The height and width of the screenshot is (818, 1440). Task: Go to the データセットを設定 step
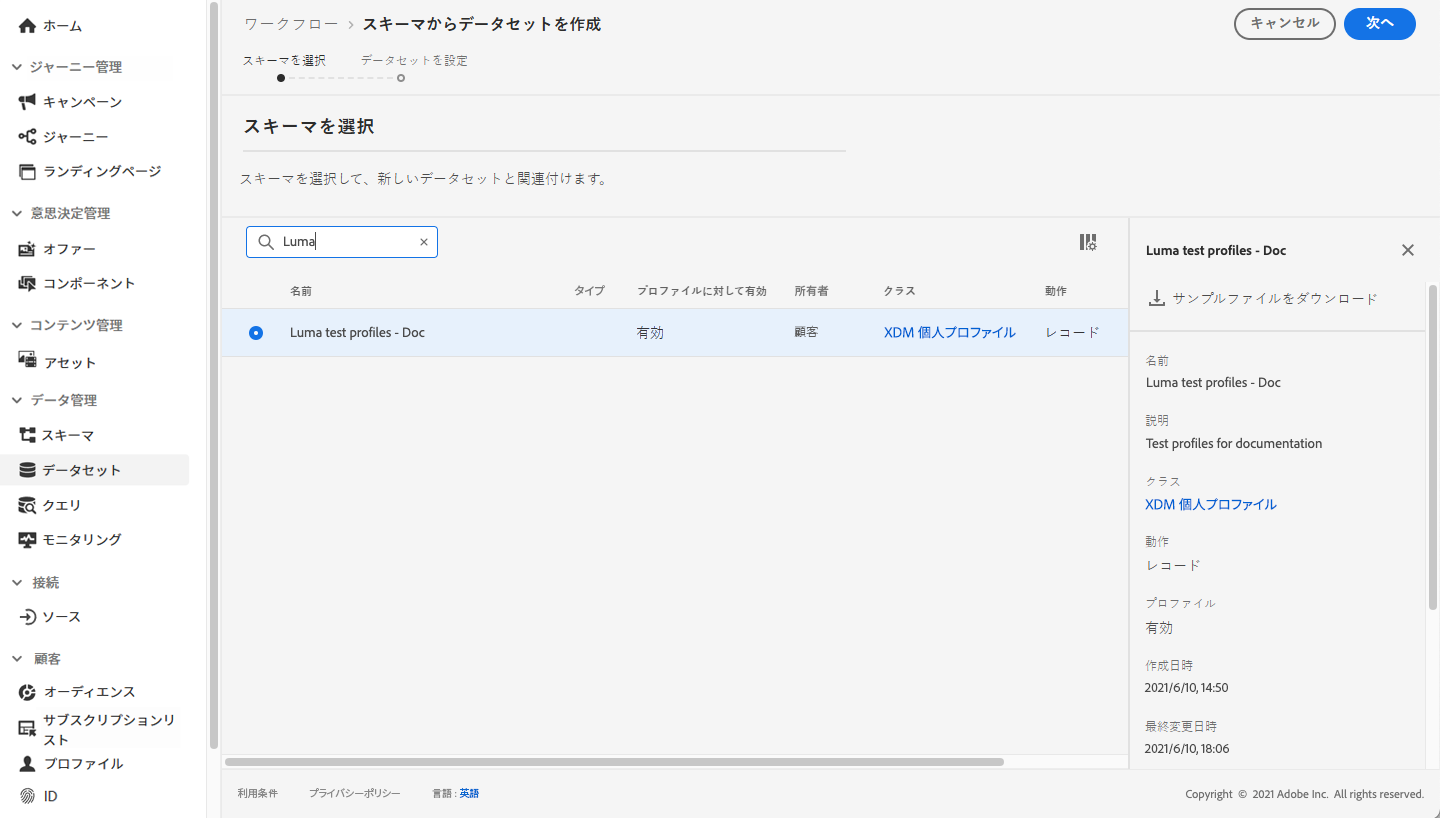tap(414, 61)
